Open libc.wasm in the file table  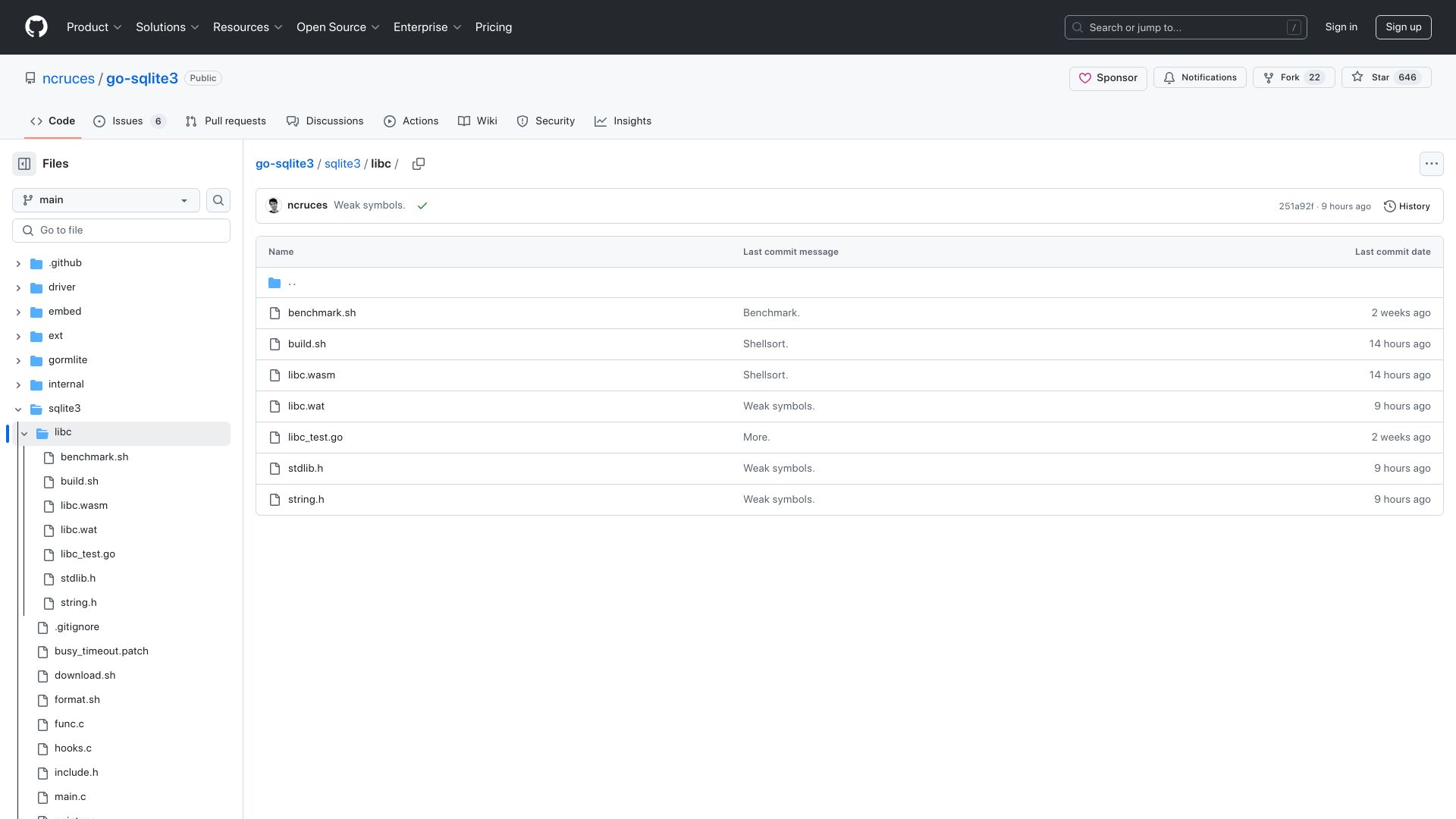(312, 375)
